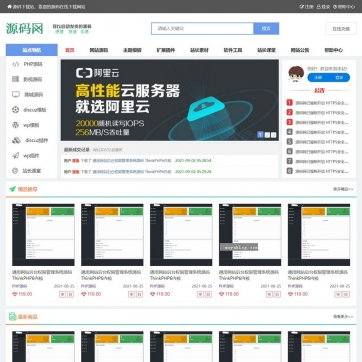Screen dimensions: 362x362
Task: Open first product thumbnail in 最新商品
Action: [x=43, y=346]
